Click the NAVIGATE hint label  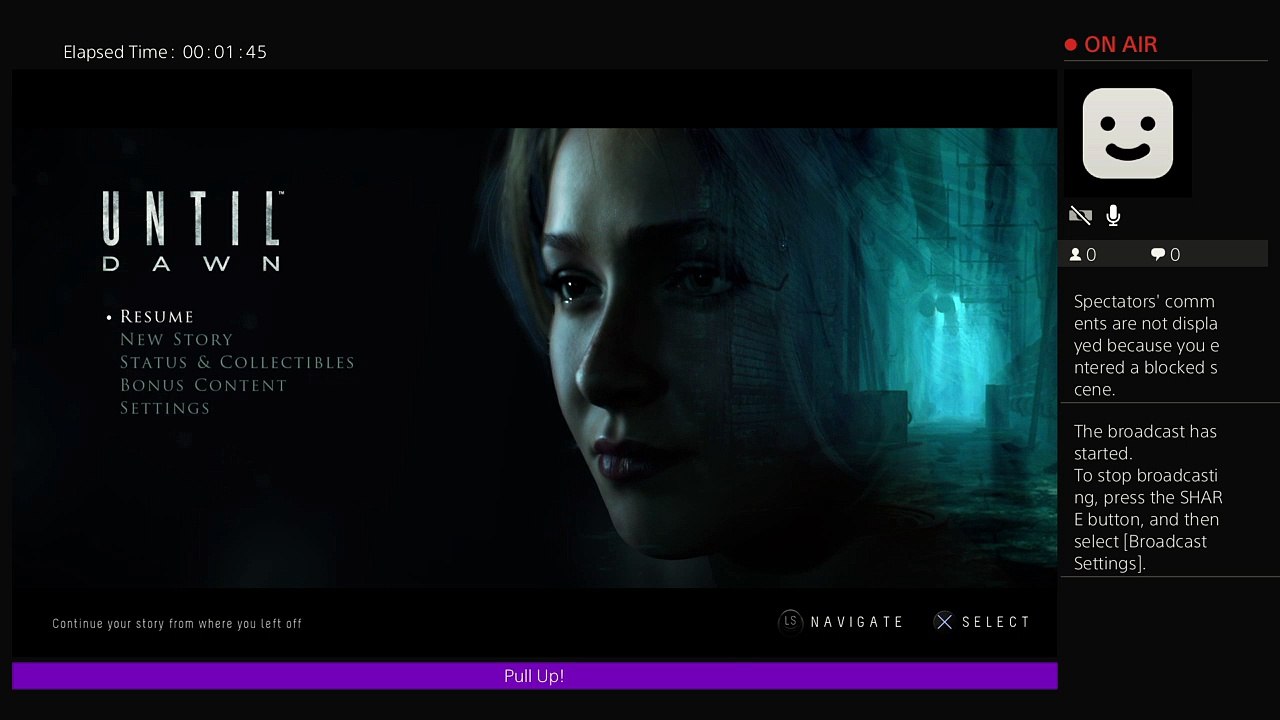pyautogui.click(x=857, y=622)
